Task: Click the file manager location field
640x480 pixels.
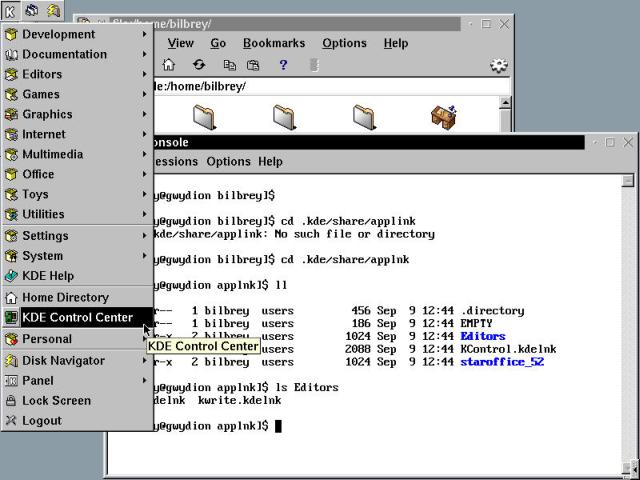Action: (x=320, y=87)
